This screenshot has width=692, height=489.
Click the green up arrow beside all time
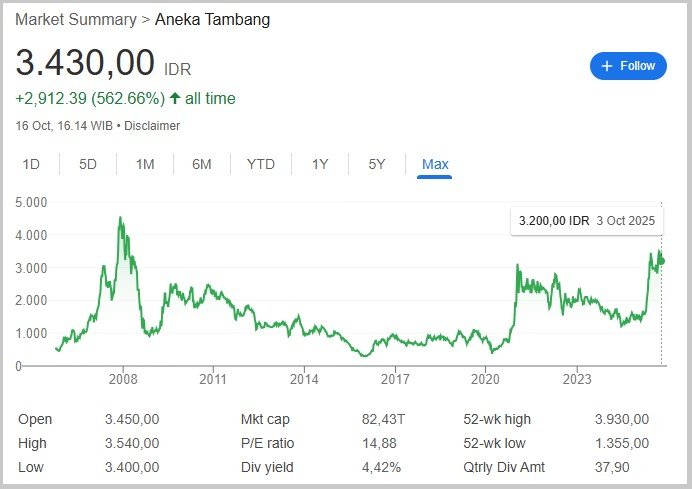coord(175,98)
